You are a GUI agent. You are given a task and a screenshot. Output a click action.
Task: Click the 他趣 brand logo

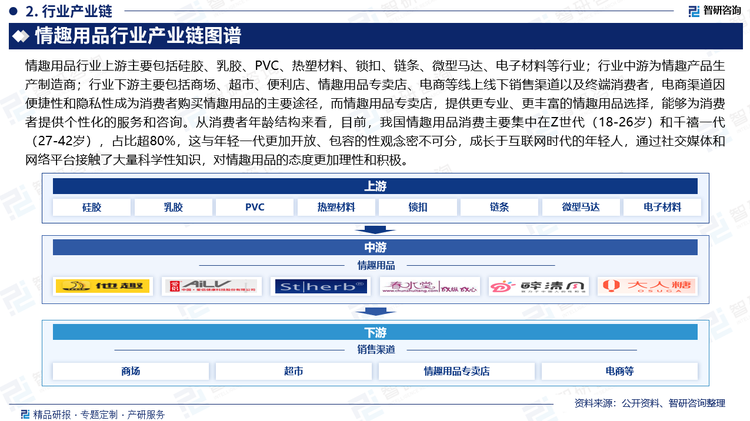(103, 286)
